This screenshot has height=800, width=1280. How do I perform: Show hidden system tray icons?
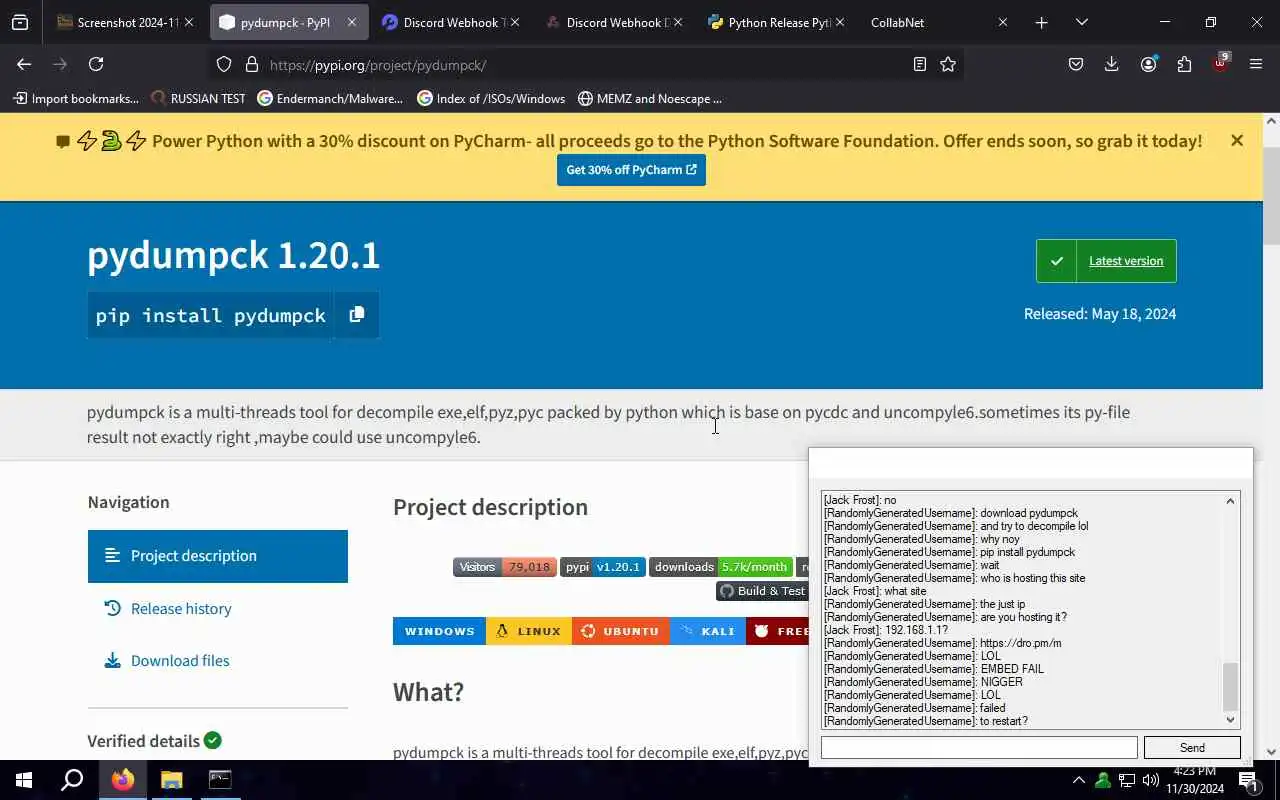(x=1078, y=780)
